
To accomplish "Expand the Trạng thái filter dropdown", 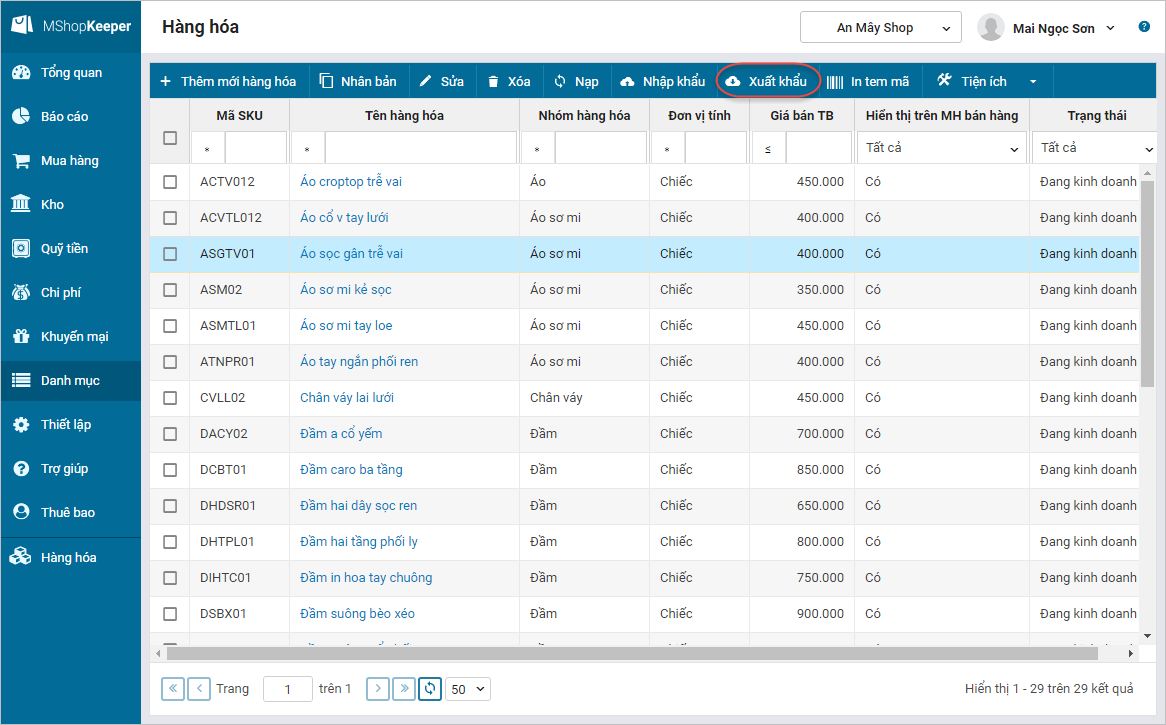I will click(1094, 148).
